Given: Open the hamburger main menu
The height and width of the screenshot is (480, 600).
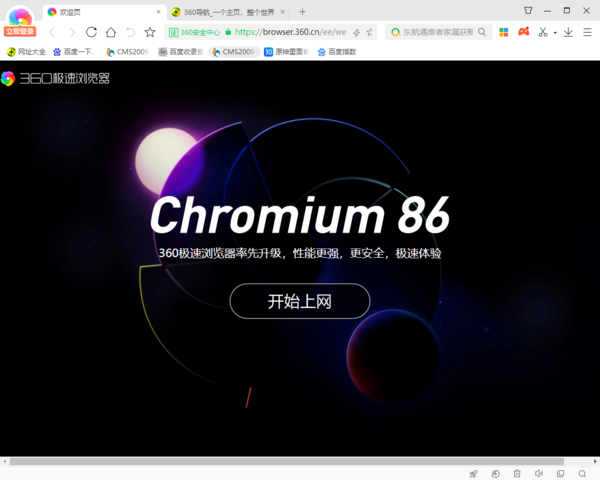Looking at the screenshot, I should coord(587,32).
